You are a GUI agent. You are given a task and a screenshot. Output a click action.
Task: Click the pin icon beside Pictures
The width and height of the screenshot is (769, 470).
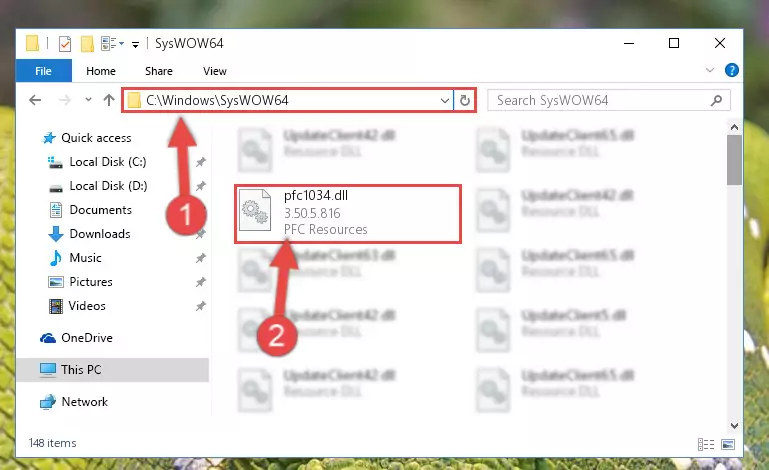(201, 282)
